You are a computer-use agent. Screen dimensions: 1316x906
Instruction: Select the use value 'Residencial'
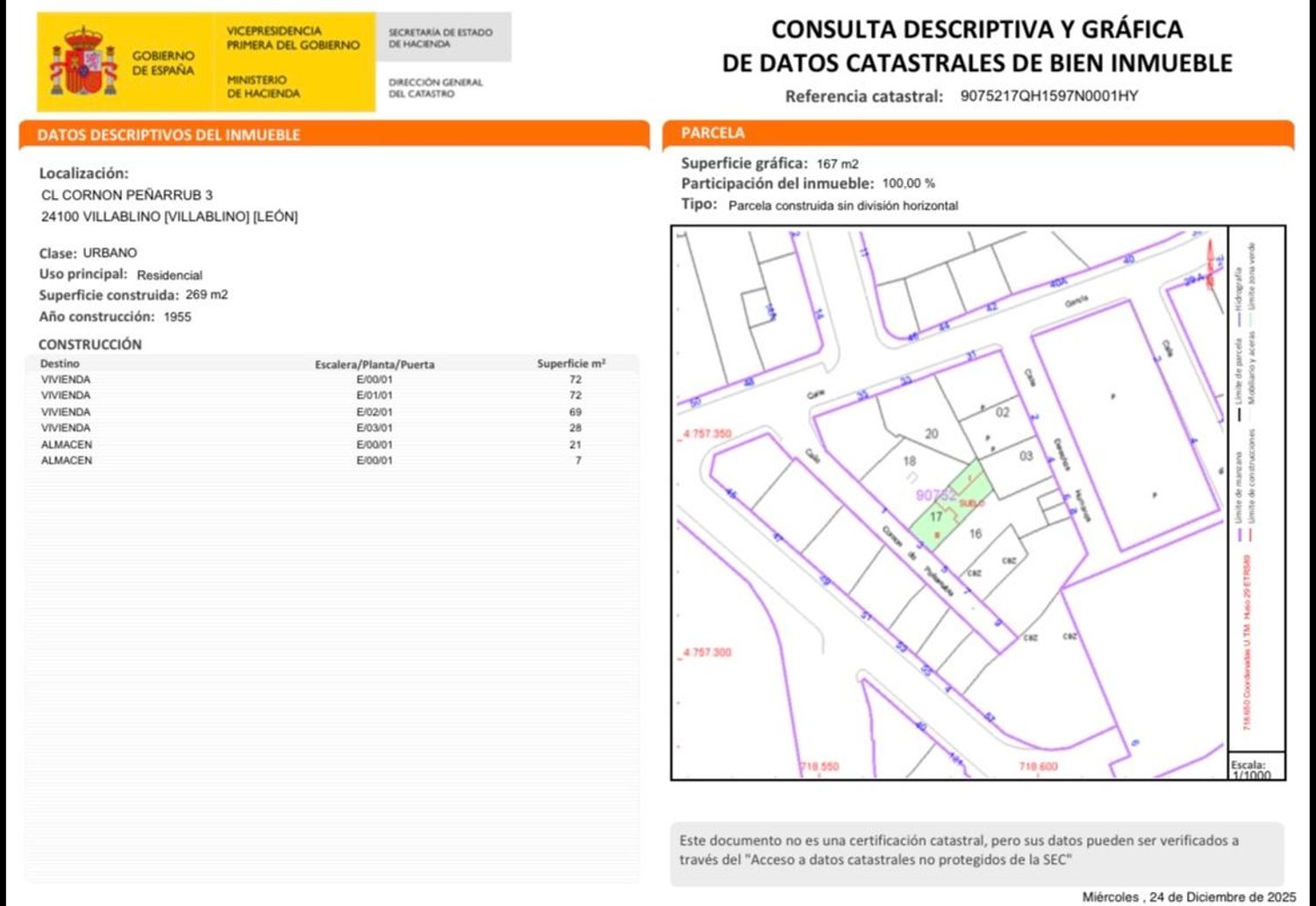point(169,275)
